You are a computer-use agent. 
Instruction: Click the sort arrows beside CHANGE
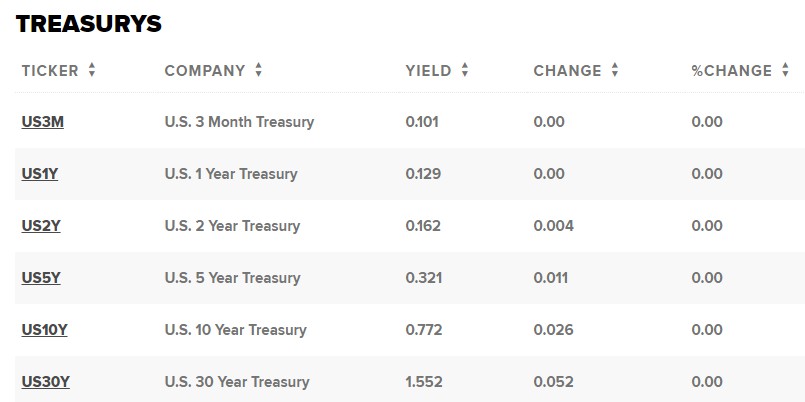pyautogui.click(x=615, y=71)
